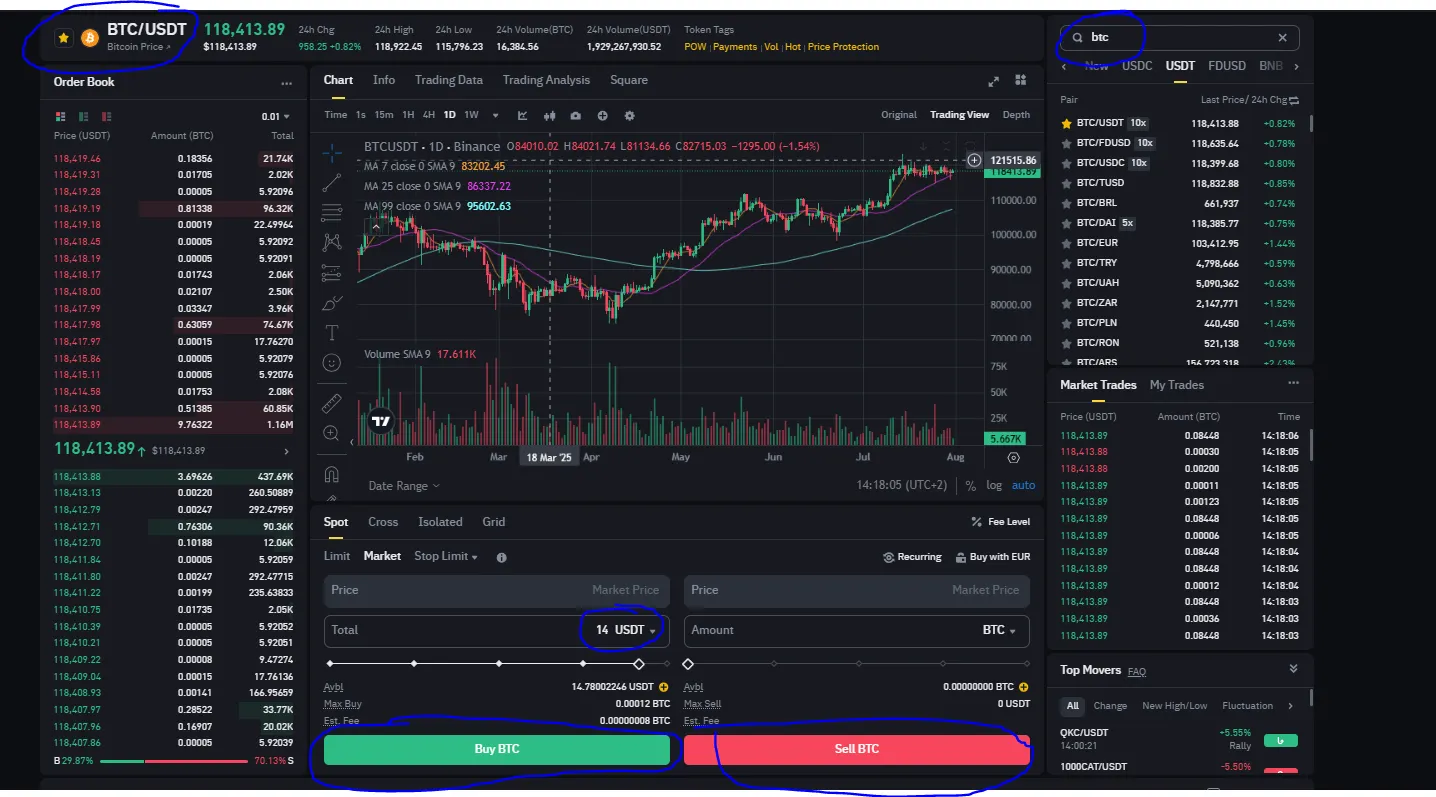Open the multi-chart layout grid icon

click(1021, 81)
